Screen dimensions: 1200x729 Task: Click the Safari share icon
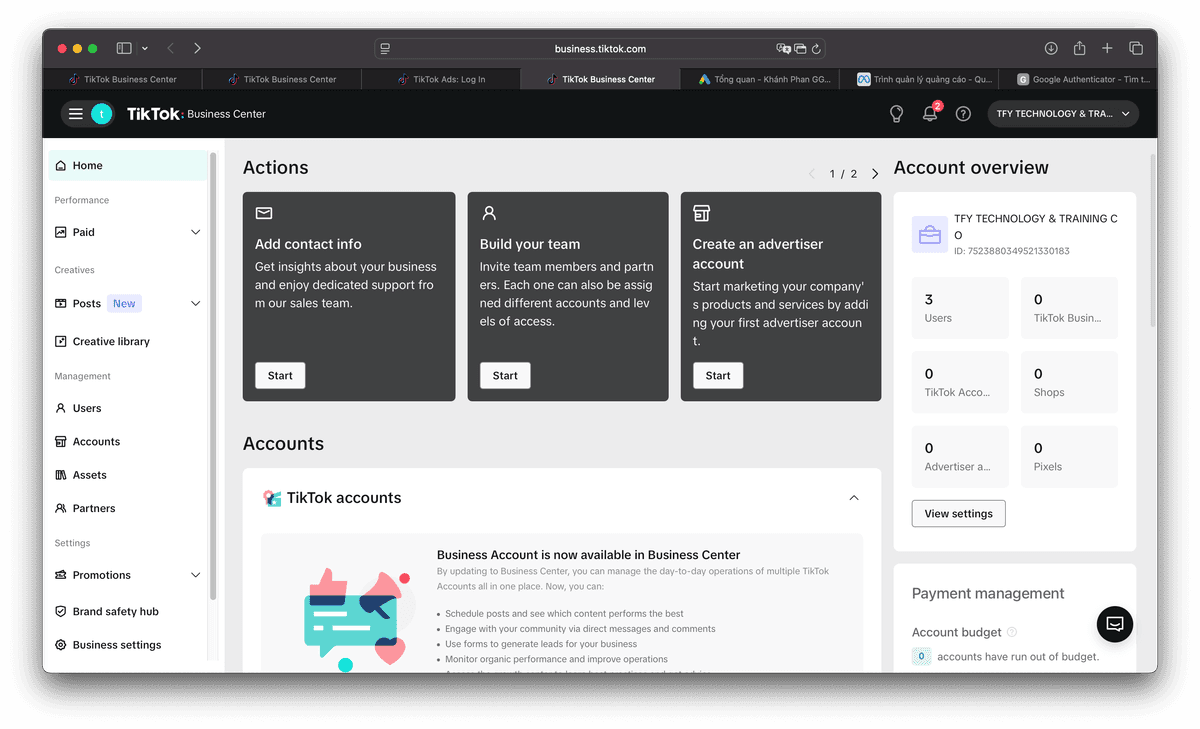pos(1079,48)
